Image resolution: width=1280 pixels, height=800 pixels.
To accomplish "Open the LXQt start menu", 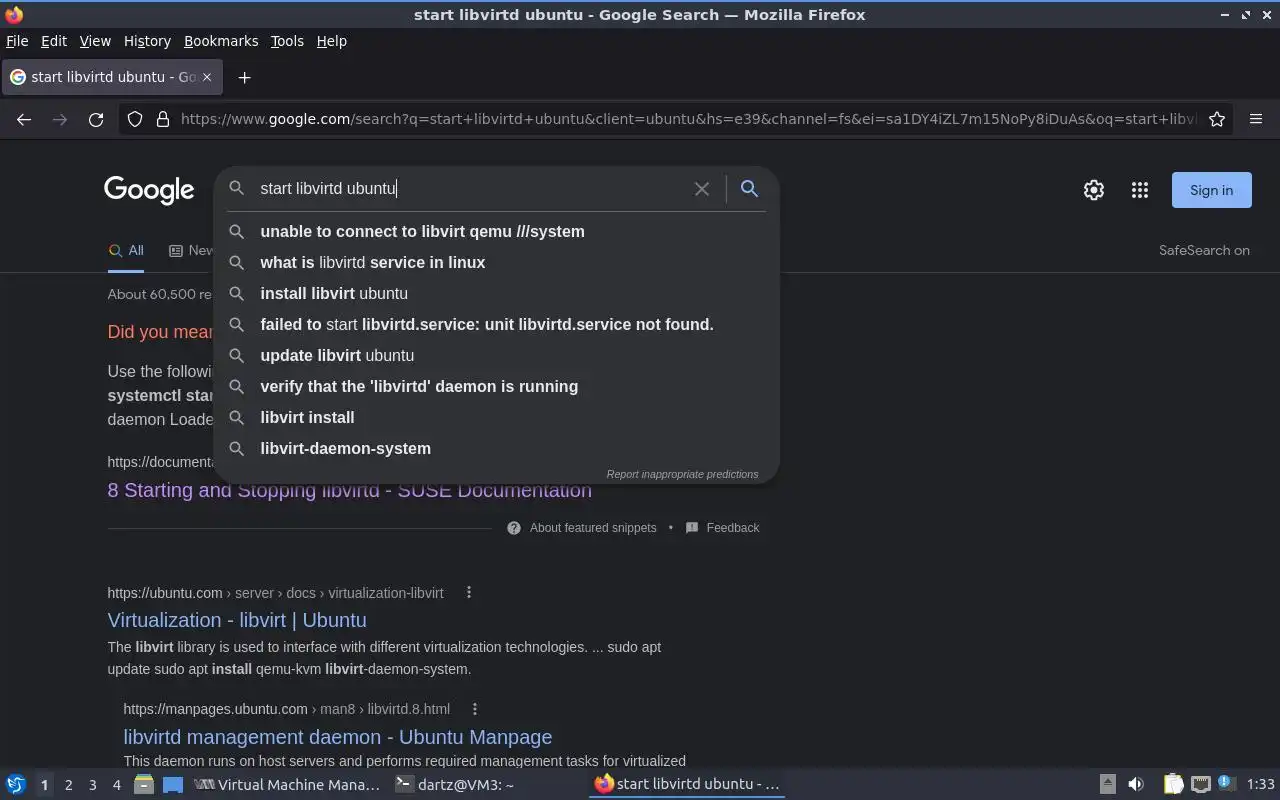I will pyautogui.click(x=15, y=784).
